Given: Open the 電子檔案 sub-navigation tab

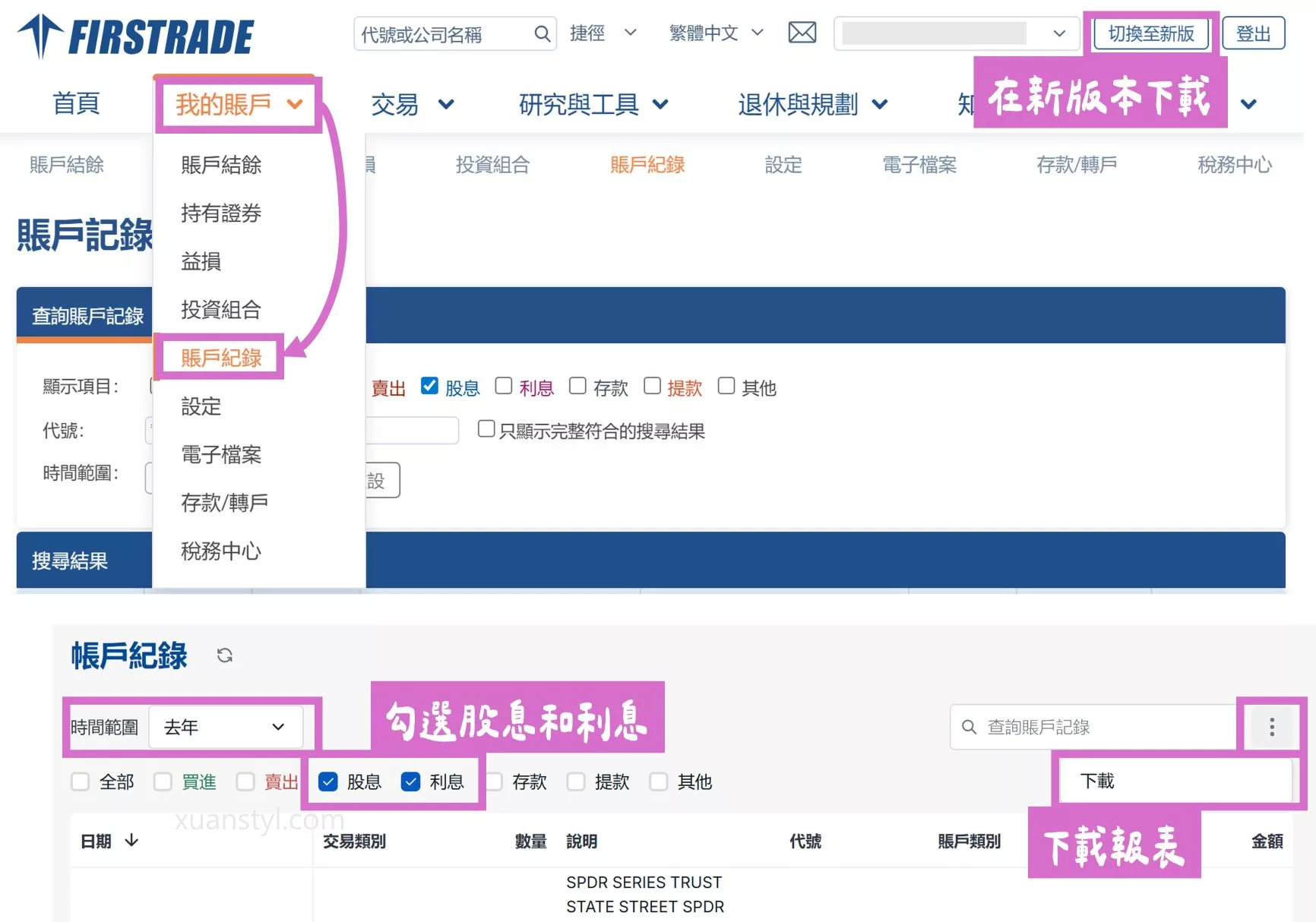Looking at the screenshot, I should pyautogui.click(x=919, y=164).
